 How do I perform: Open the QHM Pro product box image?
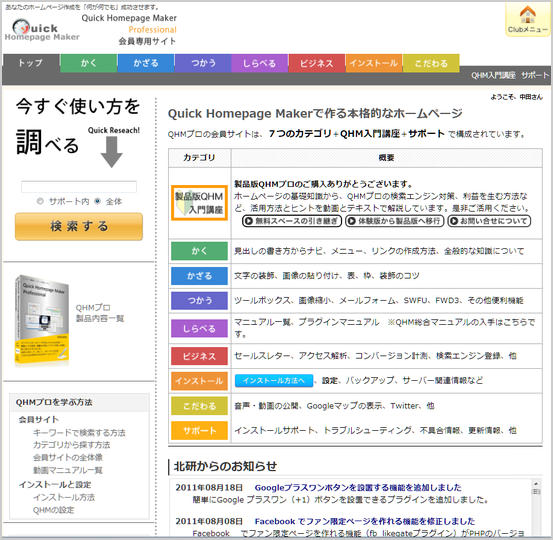pos(42,320)
